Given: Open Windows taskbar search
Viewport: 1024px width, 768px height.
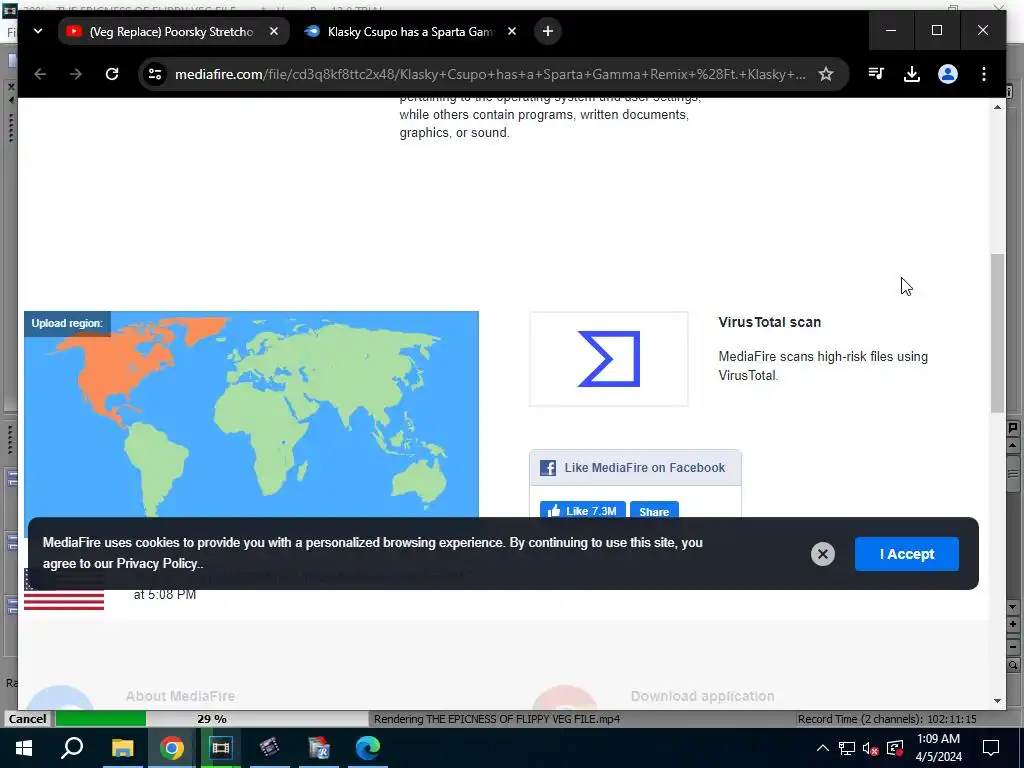Looking at the screenshot, I should (x=72, y=748).
